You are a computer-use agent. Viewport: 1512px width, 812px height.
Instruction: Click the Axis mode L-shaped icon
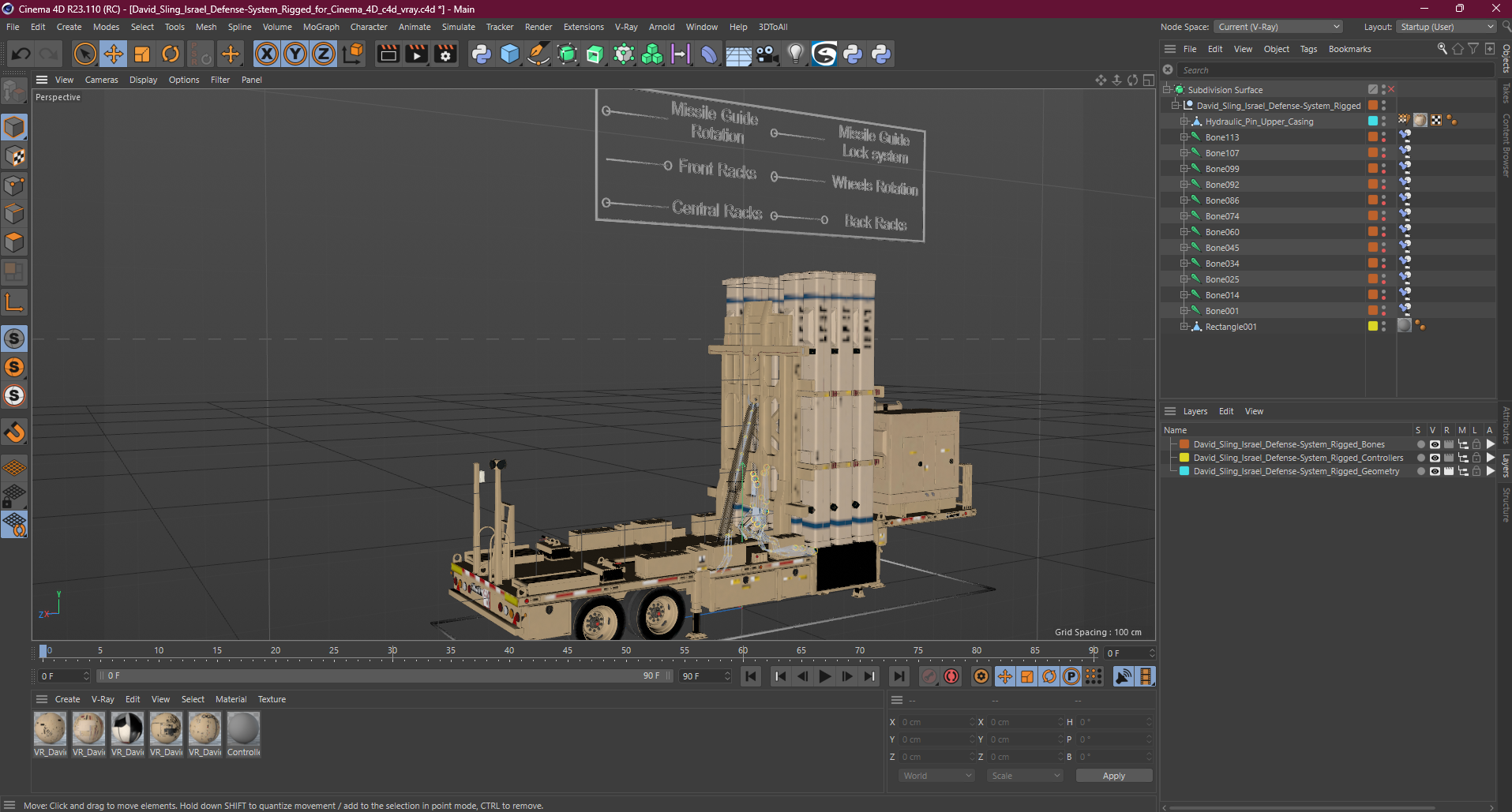click(14, 302)
